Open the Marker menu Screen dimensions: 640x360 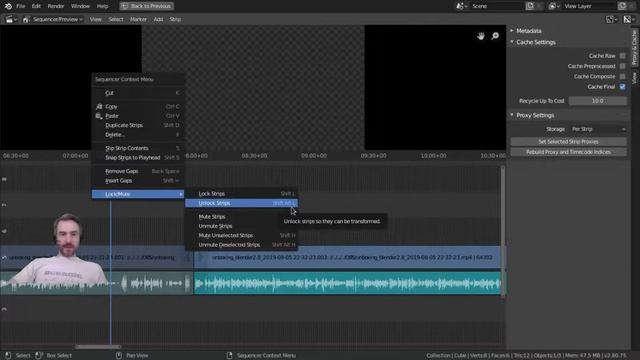point(138,19)
